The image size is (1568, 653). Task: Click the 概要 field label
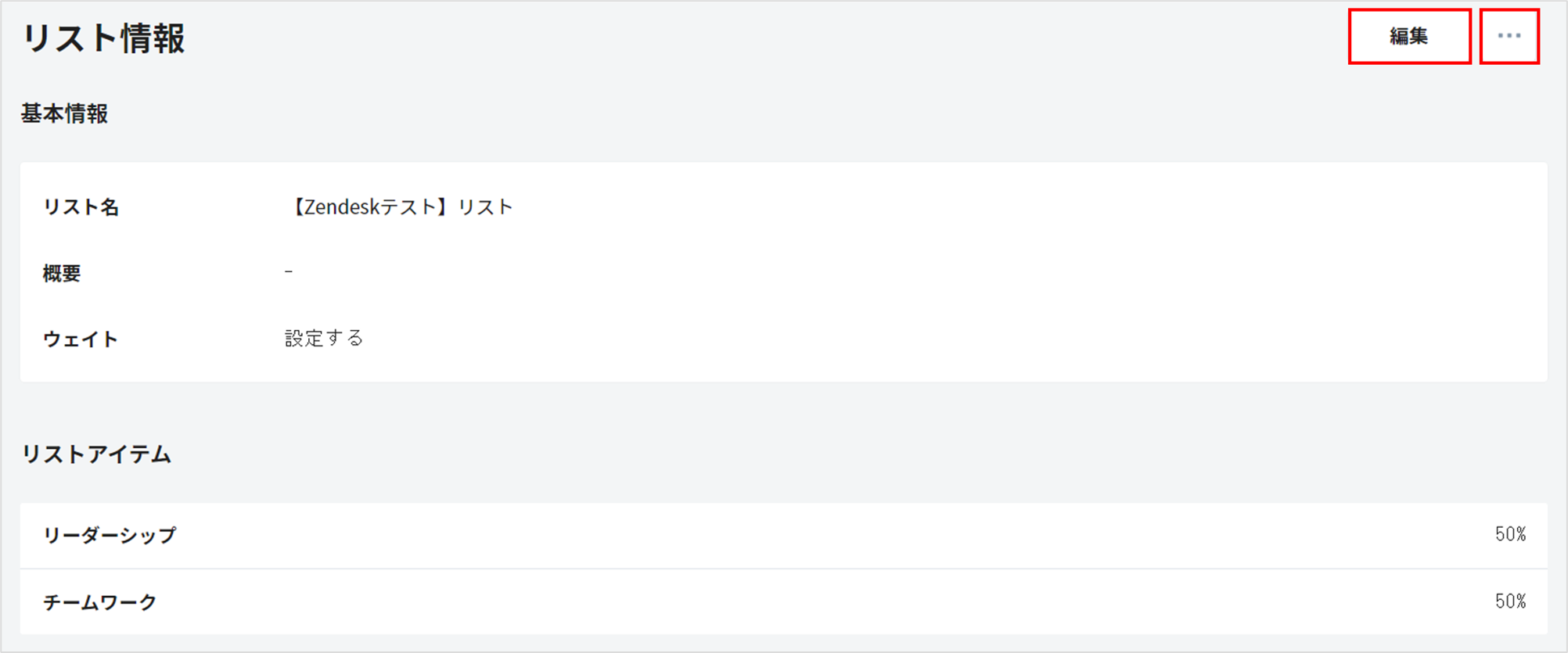[62, 273]
